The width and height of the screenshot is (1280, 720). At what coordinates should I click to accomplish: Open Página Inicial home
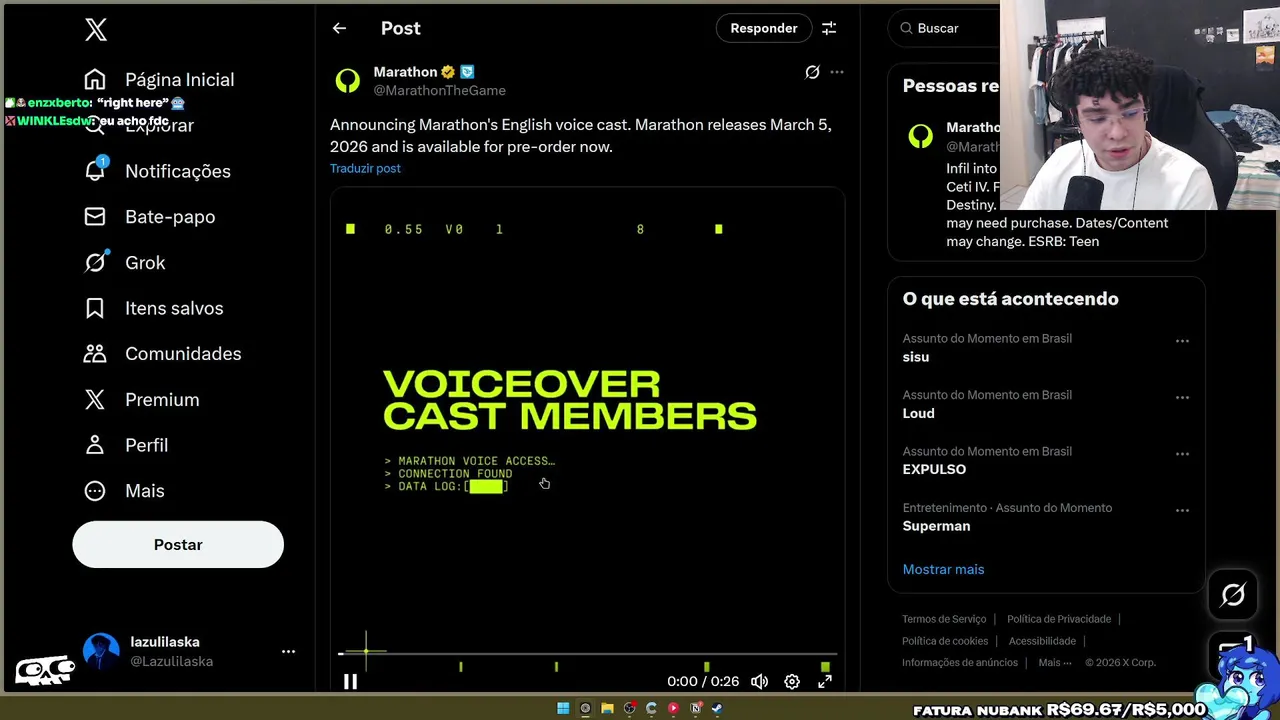(x=159, y=80)
